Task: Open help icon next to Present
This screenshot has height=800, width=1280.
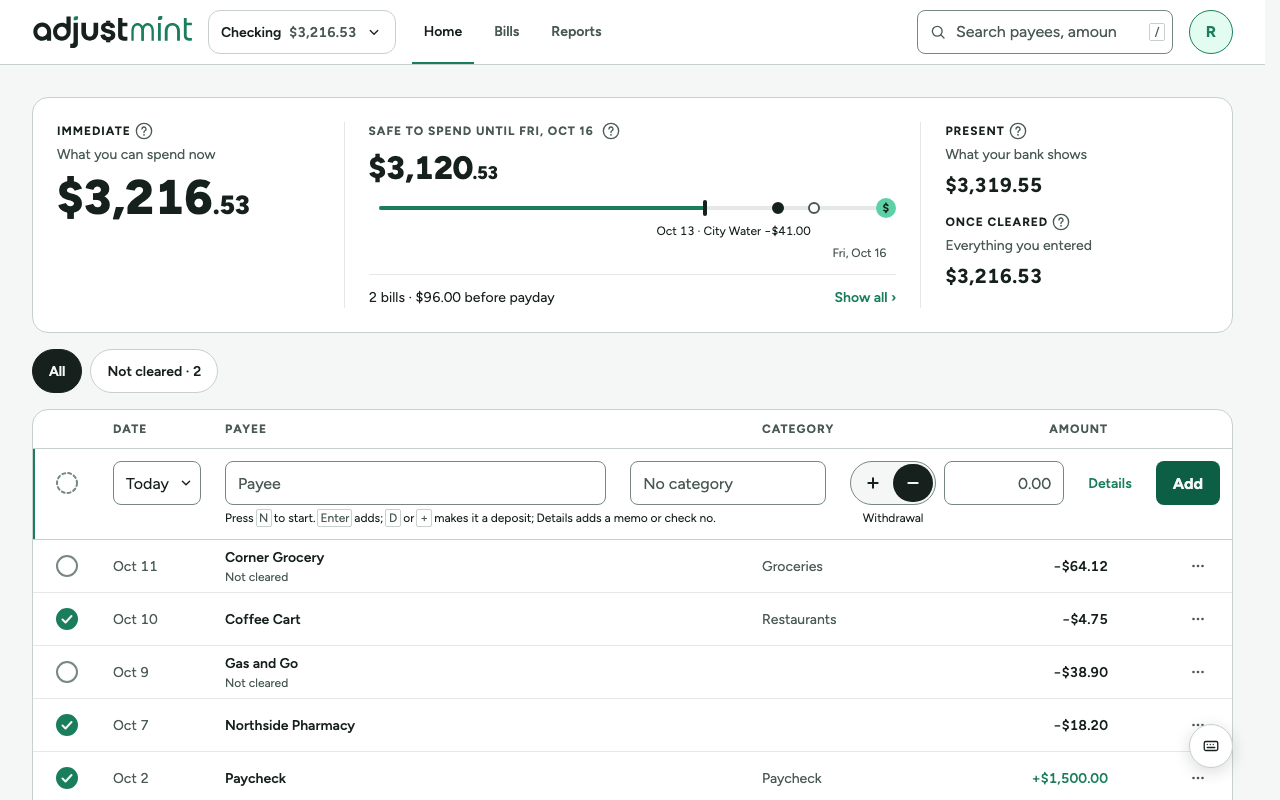Action: coord(1018,131)
